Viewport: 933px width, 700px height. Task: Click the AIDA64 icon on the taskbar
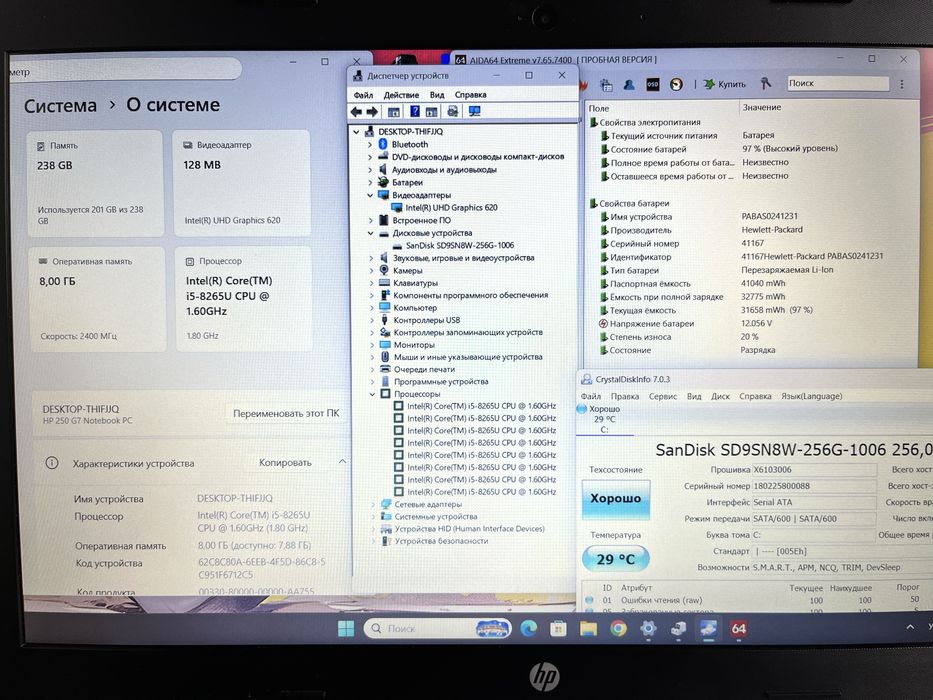tap(738, 629)
